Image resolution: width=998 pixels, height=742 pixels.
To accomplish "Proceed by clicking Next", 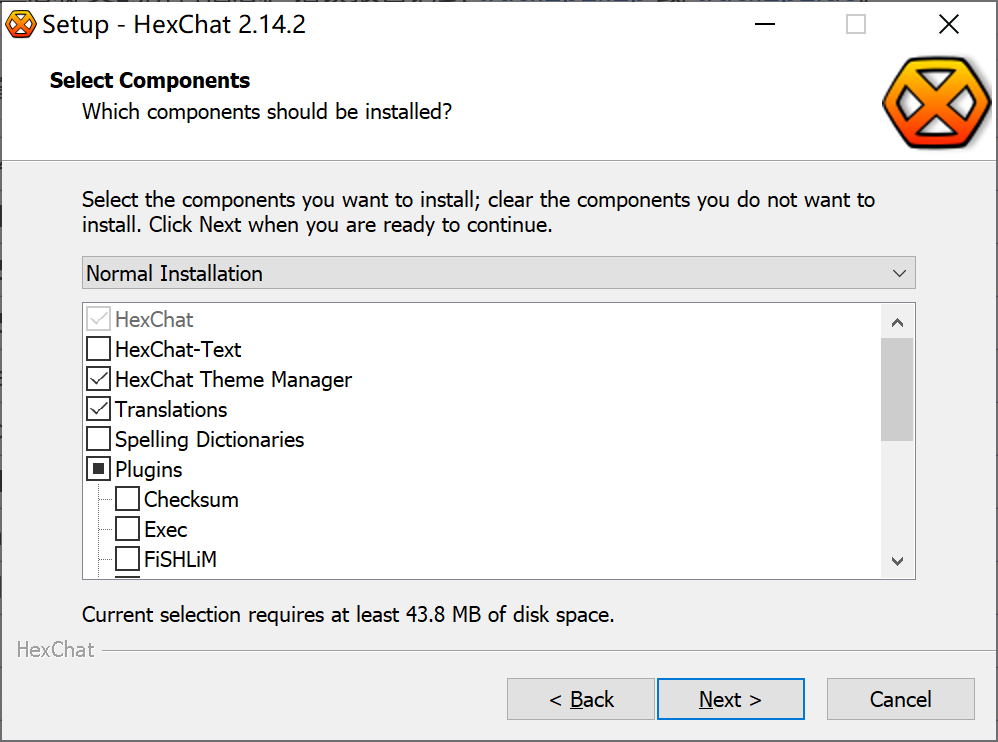I will (x=730, y=700).
